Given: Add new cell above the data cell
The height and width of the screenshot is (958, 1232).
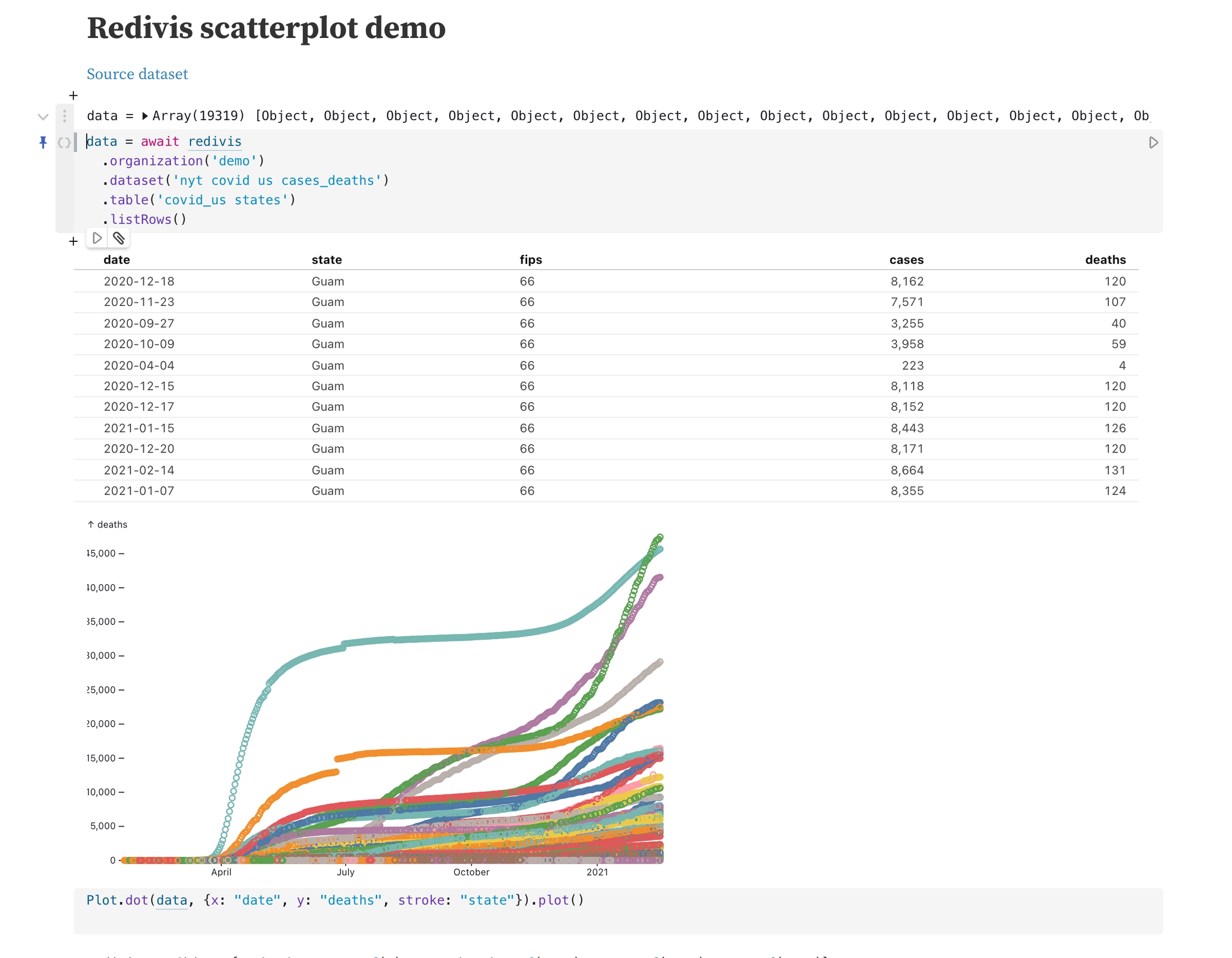Looking at the screenshot, I should 73,95.
